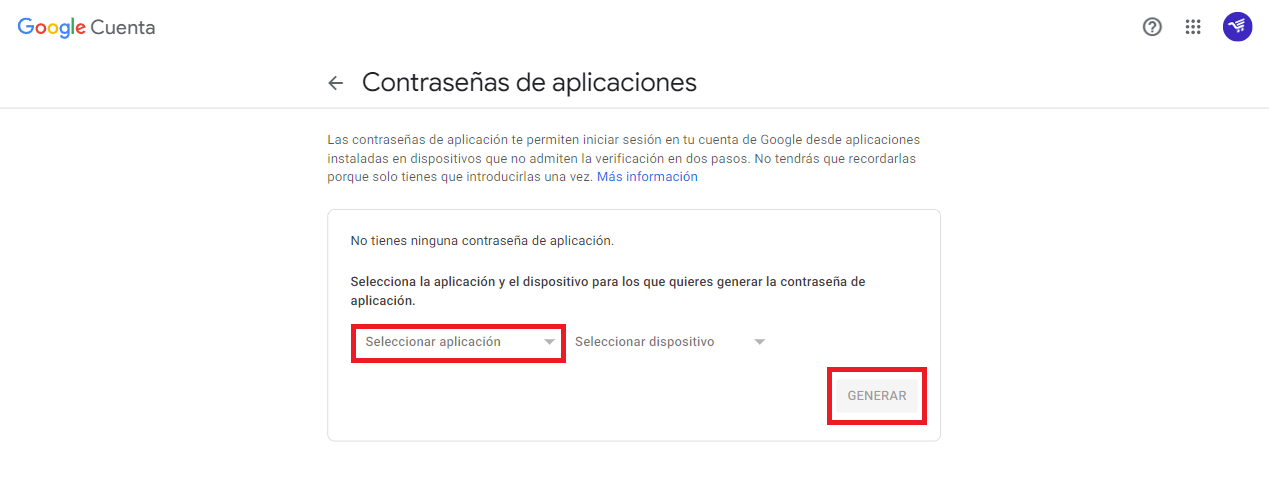Click the arrow beside Seleccionar dispositivo
1269x497 pixels.
tap(759, 342)
